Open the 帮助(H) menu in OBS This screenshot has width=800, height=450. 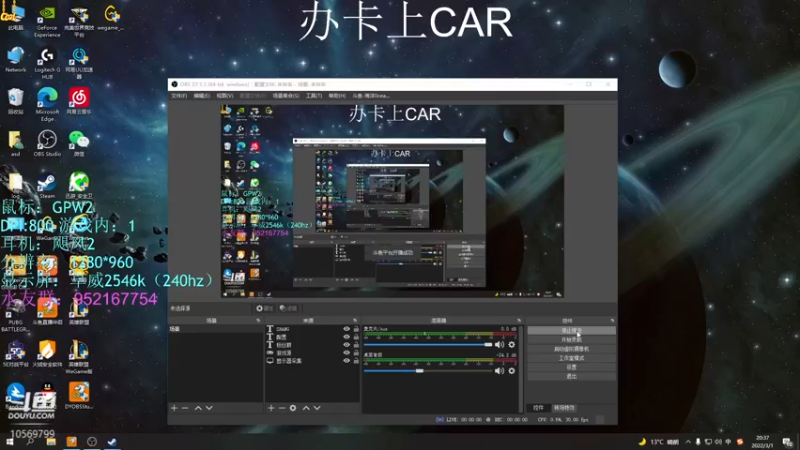[x=337, y=96]
